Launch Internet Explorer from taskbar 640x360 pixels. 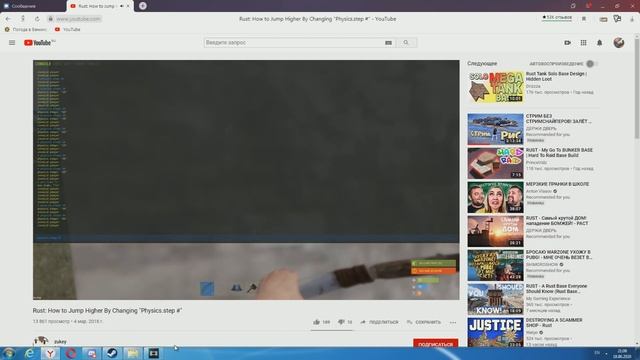click(x=29, y=353)
